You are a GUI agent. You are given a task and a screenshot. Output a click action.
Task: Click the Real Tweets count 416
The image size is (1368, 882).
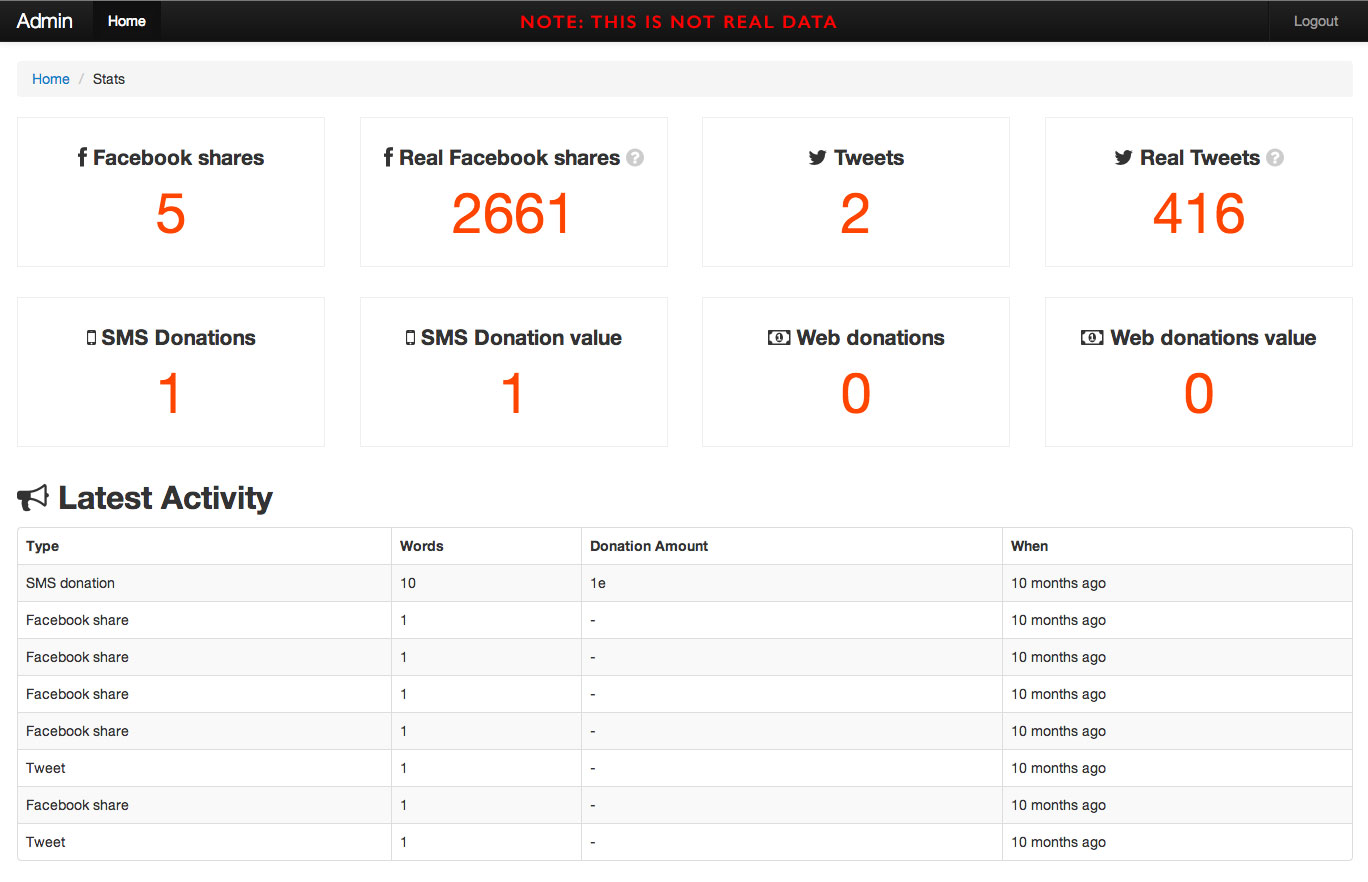click(1198, 214)
